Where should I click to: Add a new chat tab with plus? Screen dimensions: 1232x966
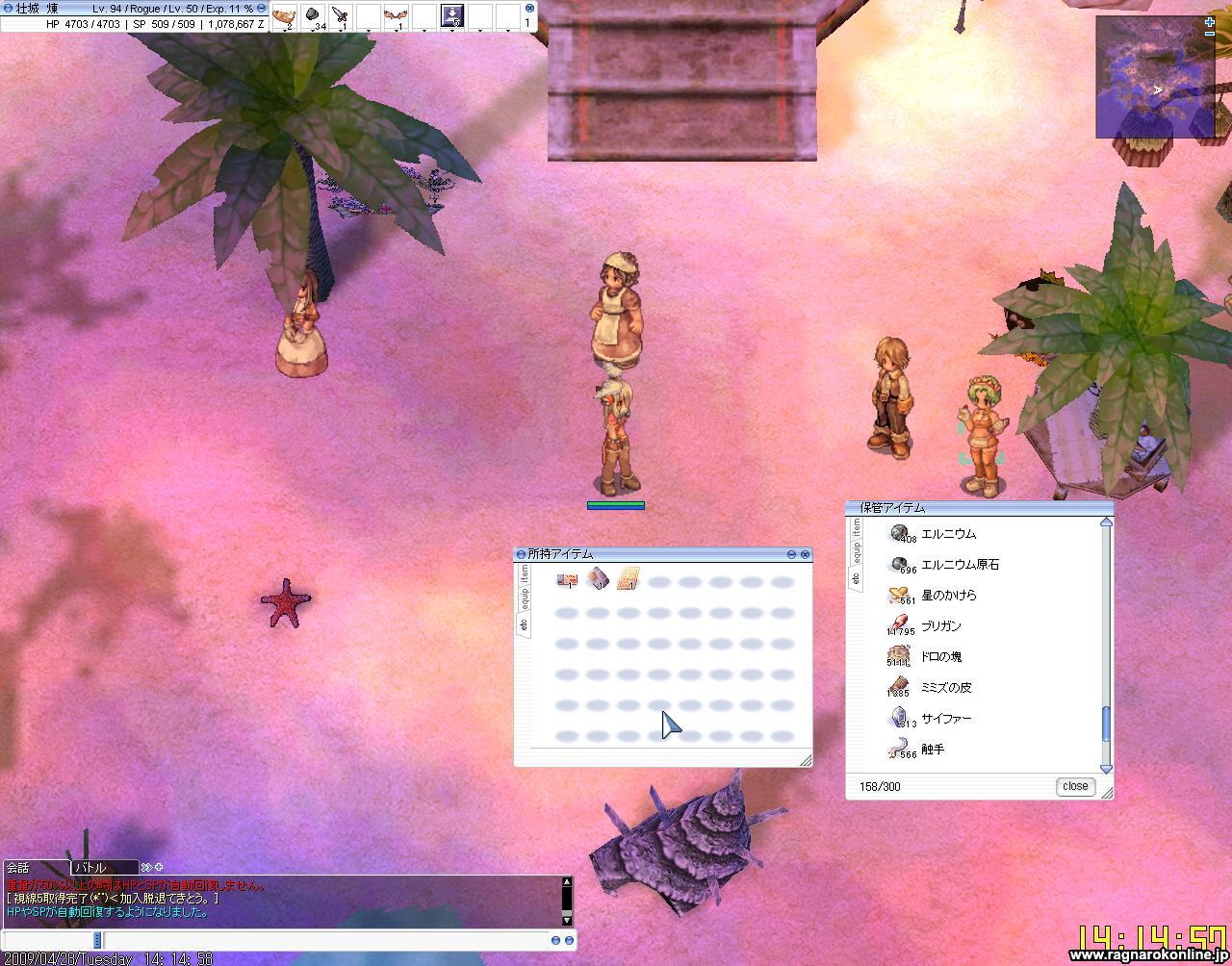tap(159, 867)
